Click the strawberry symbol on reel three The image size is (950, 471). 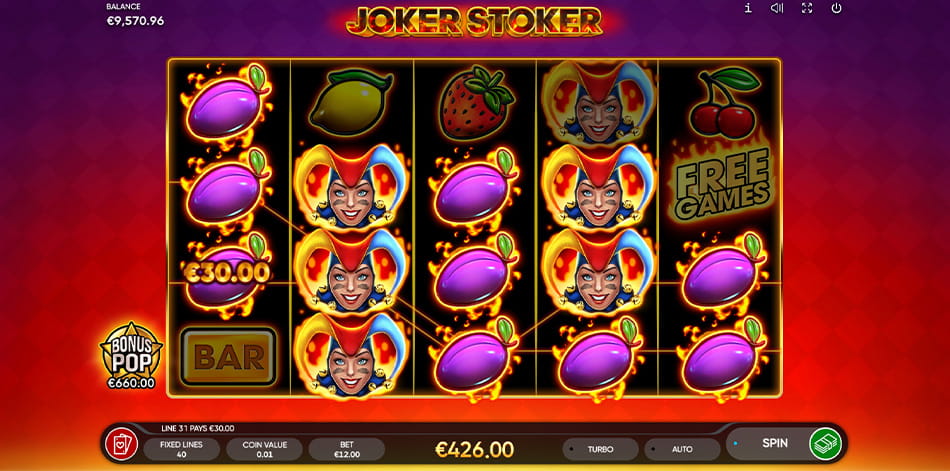point(476,102)
